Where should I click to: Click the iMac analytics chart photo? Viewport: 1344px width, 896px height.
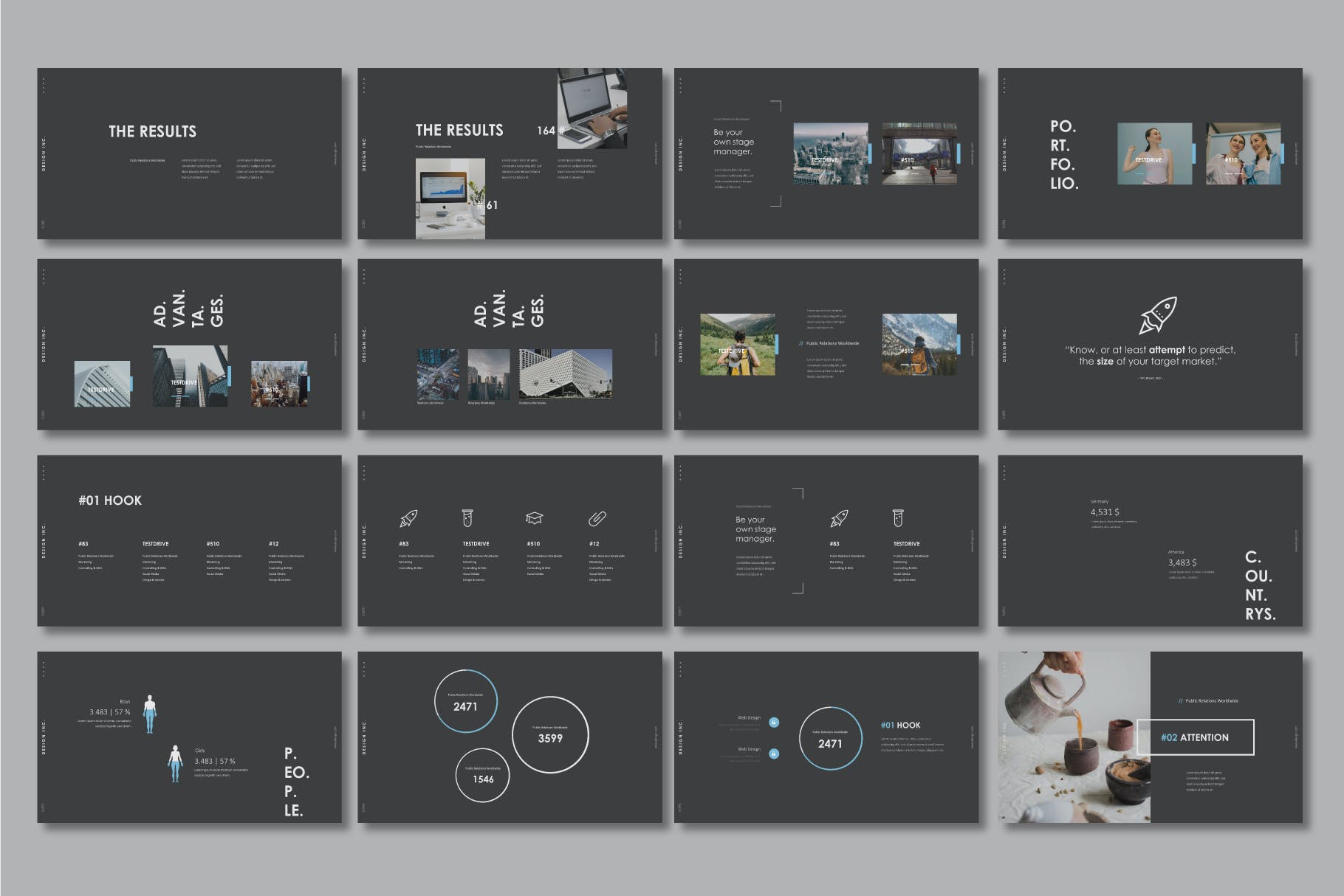tap(450, 198)
